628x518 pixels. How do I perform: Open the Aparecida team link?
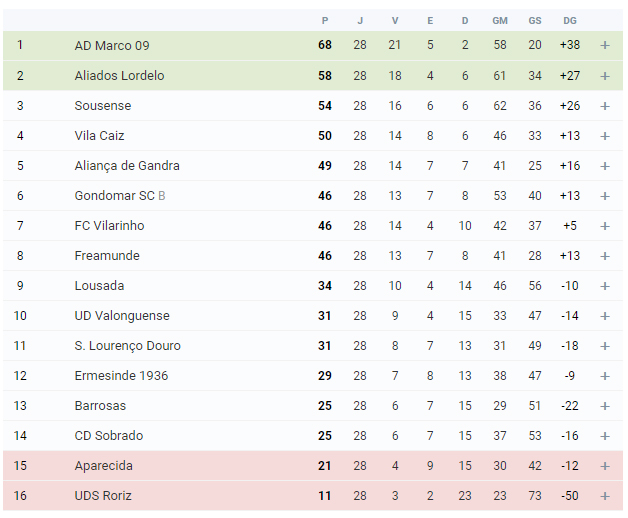(103, 466)
